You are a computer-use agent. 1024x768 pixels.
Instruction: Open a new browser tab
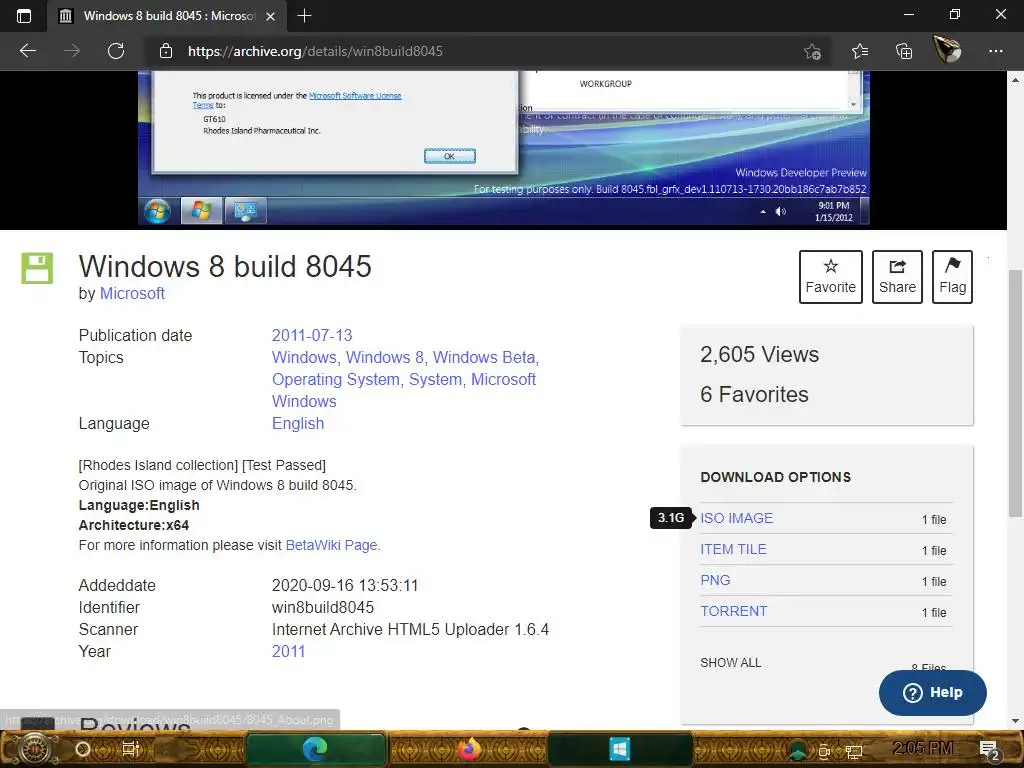[x=304, y=16]
